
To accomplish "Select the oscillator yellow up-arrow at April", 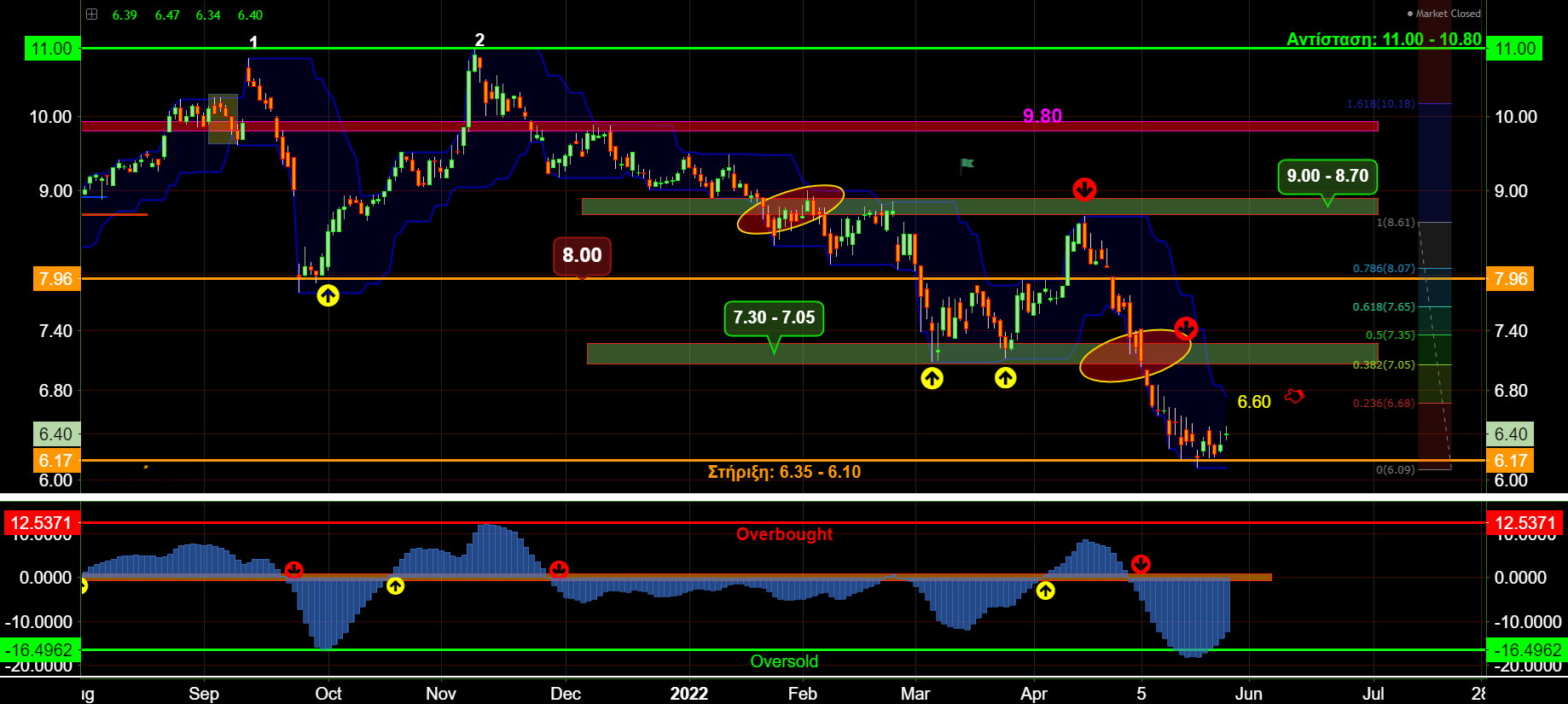I will tap(1045, 590).
